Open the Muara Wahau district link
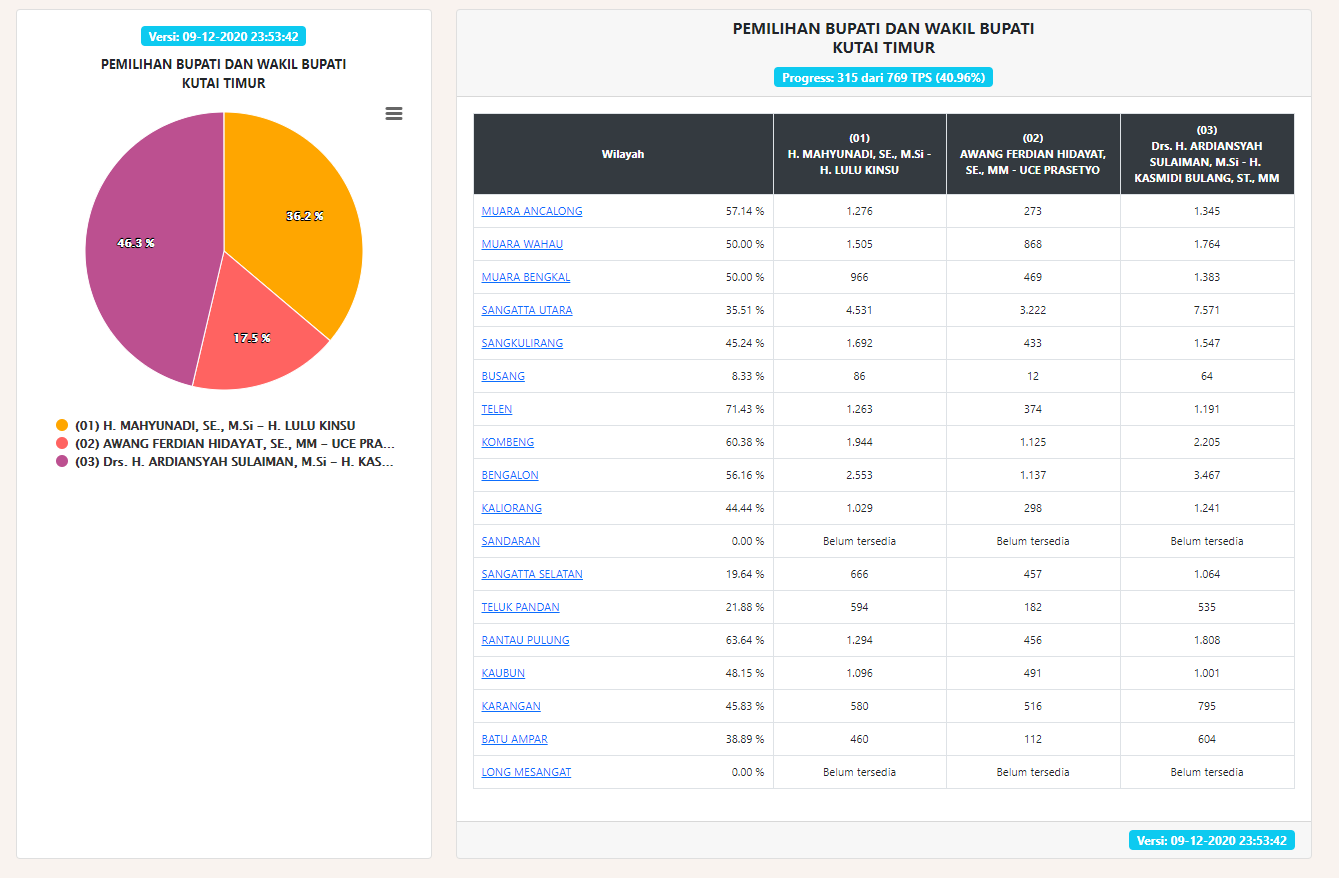Screen dimensions: 1339x878 [522, 244]
